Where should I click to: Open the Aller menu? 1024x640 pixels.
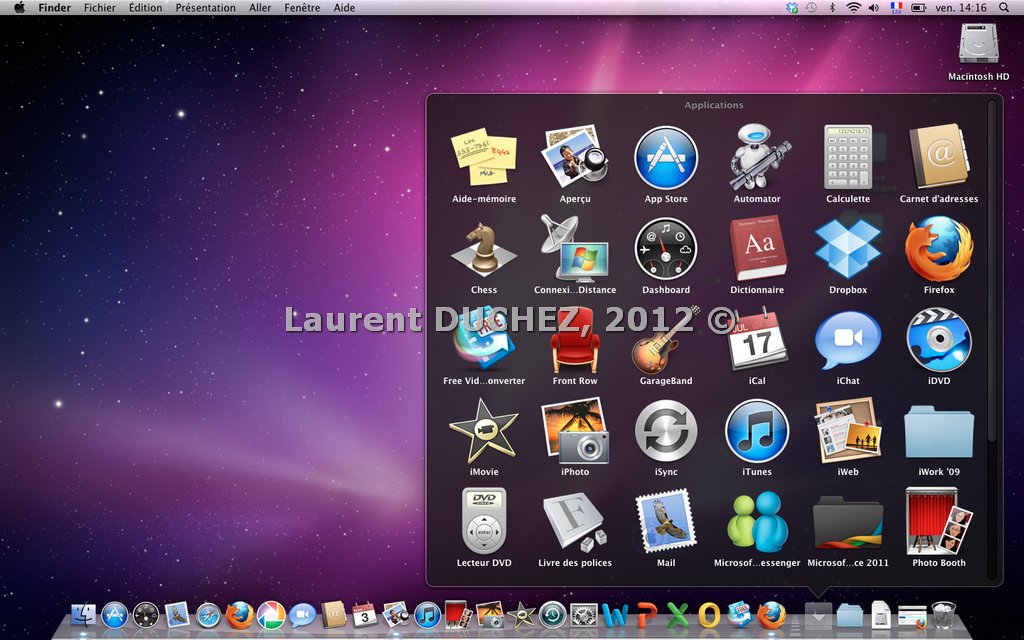coord(260,8)
